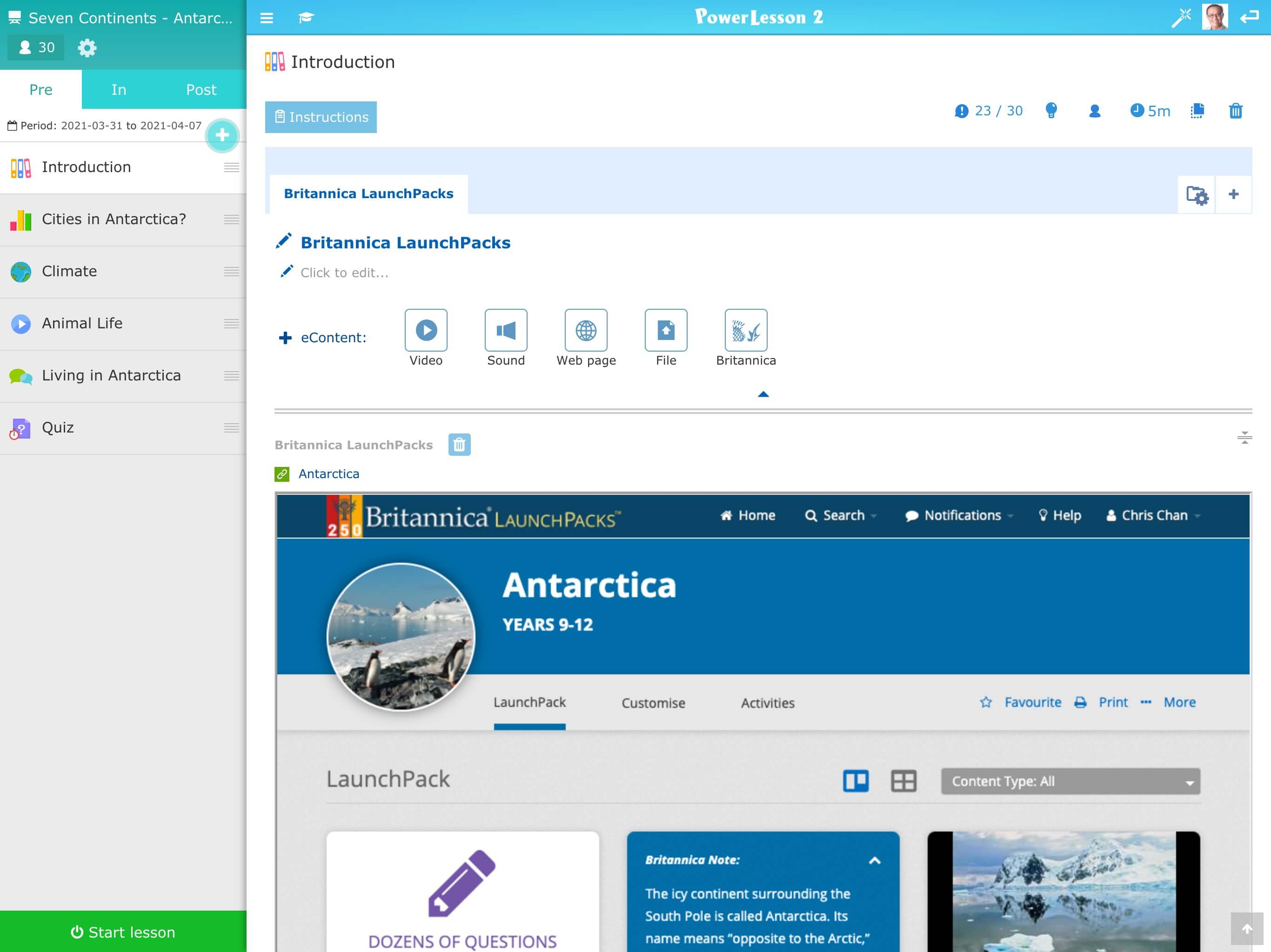Image resolution: width=1271 pixels, height=952 pixels.
Task: Open lesson settings gear icon
Action: pyautogui.click(x=87, y=48)
